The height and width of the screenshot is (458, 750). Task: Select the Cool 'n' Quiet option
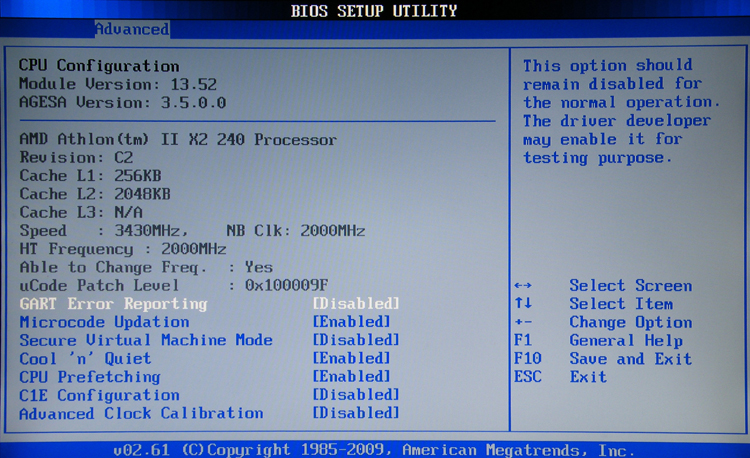[x=85, y=359]
